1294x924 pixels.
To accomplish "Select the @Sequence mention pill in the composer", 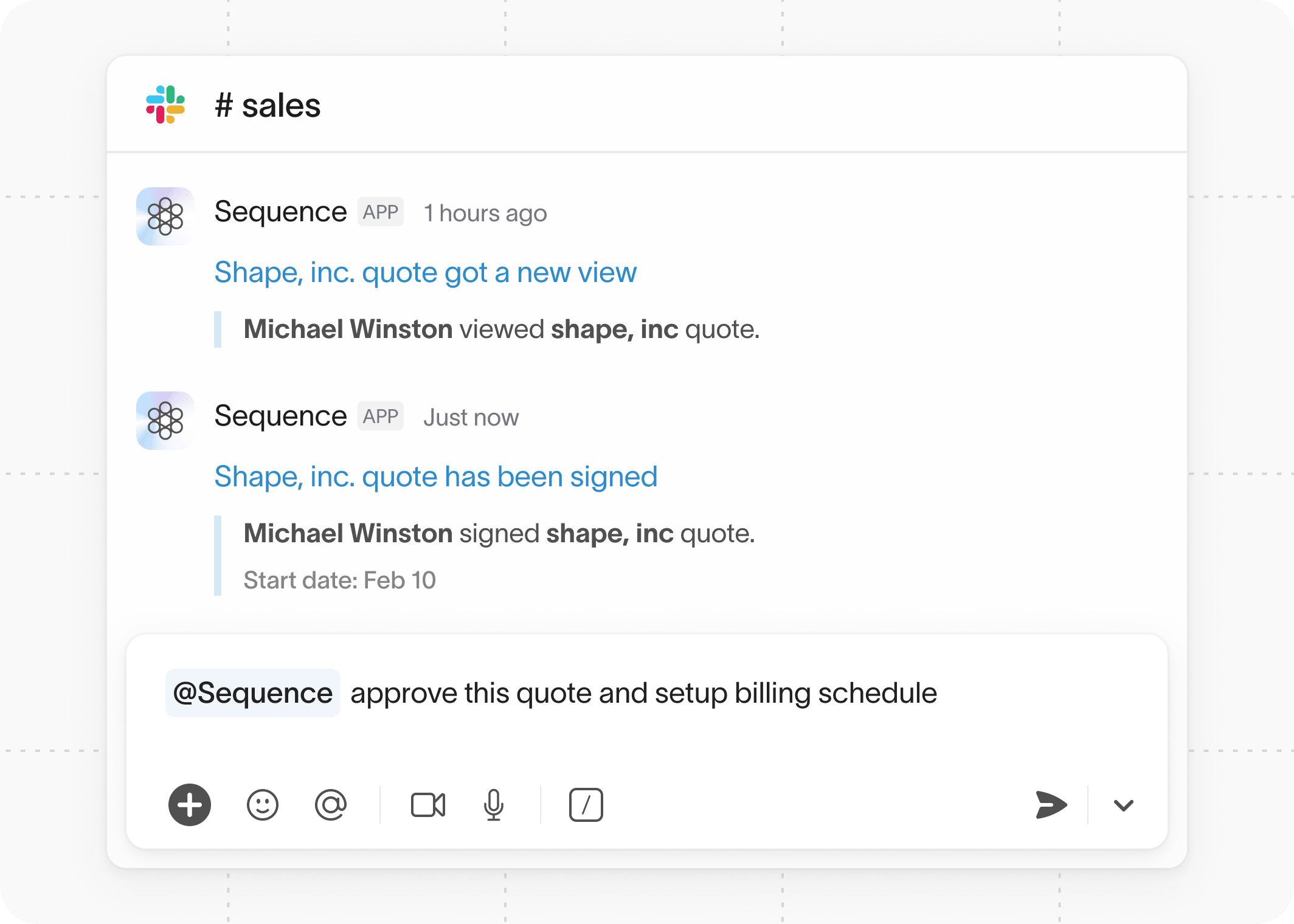I will click(x=252, y=692).
